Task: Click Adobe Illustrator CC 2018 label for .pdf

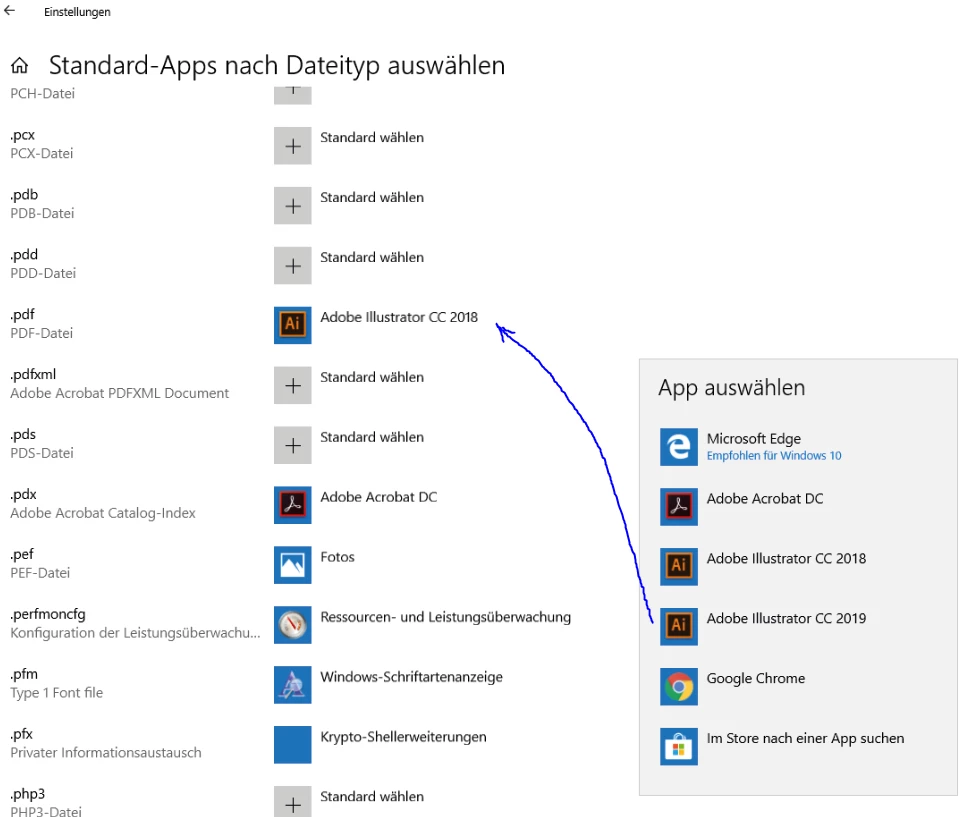Action: coord(399,317)
